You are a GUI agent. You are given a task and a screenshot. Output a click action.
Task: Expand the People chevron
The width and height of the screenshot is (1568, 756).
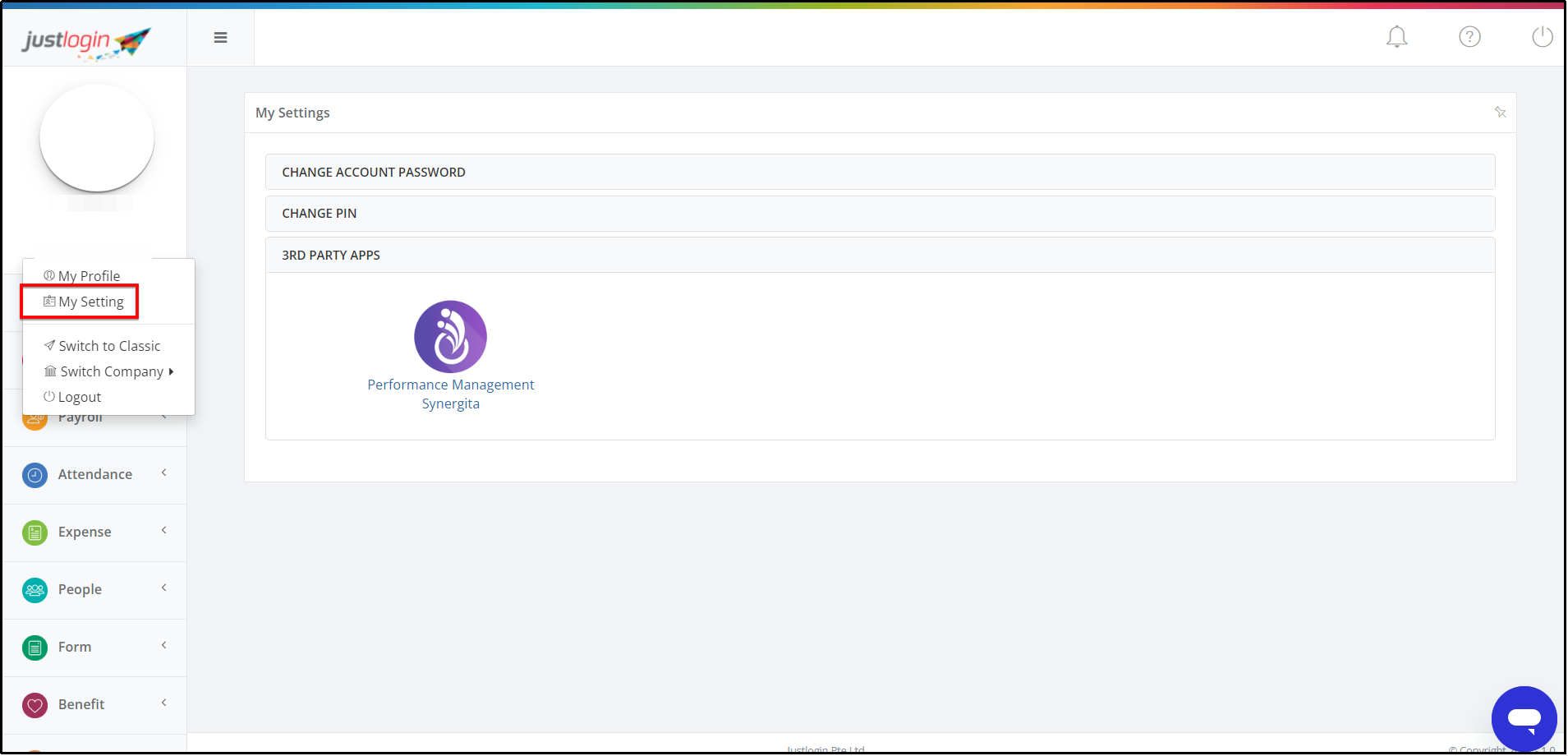pos(164,588)
